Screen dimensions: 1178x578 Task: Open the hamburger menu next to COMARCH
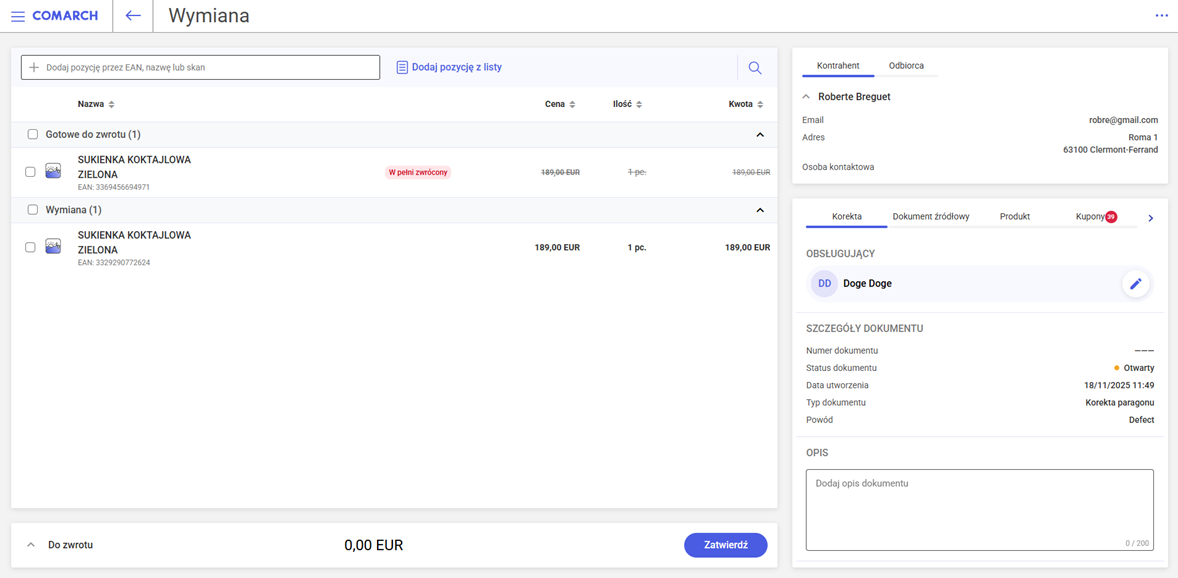17,16
